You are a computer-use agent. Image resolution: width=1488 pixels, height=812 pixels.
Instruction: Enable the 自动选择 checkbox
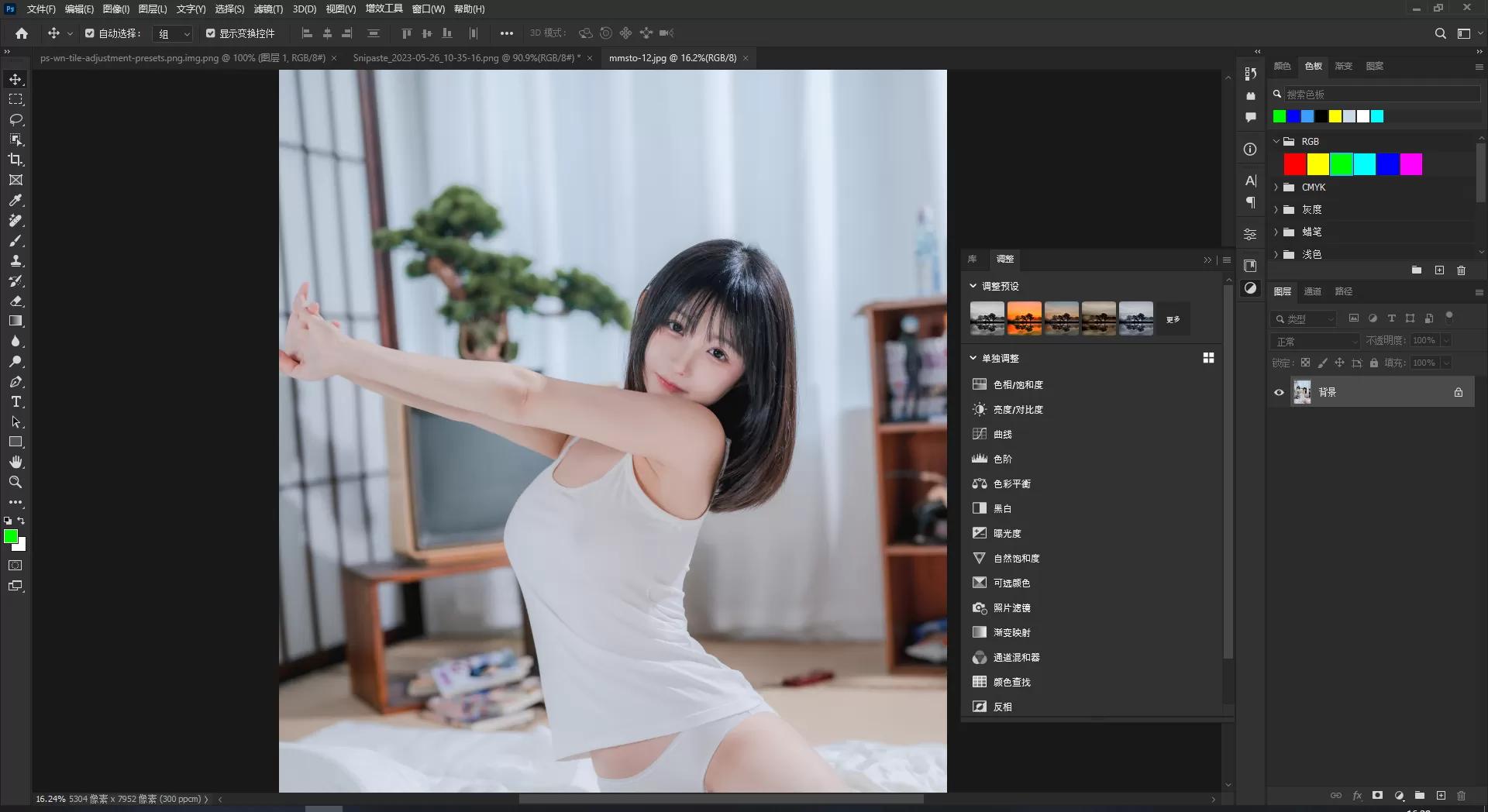pos(89,33)
